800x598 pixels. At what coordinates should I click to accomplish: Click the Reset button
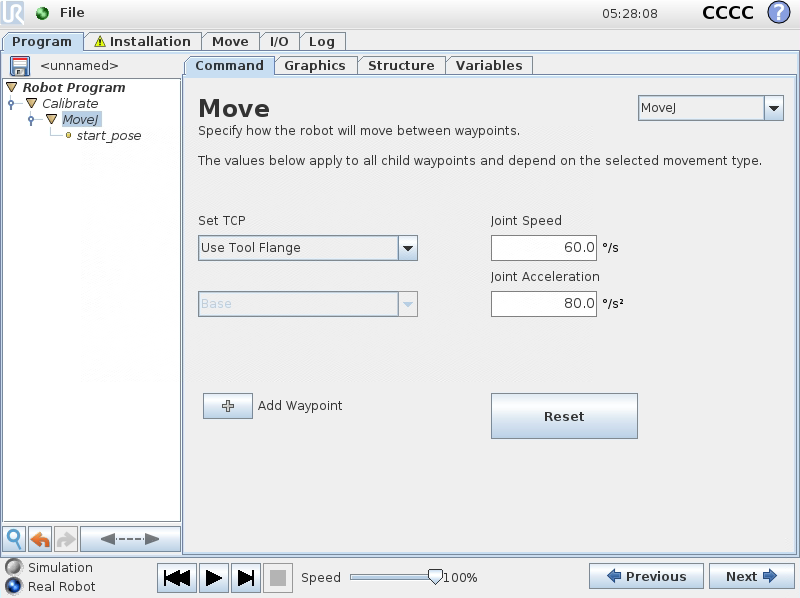point(564,416)
